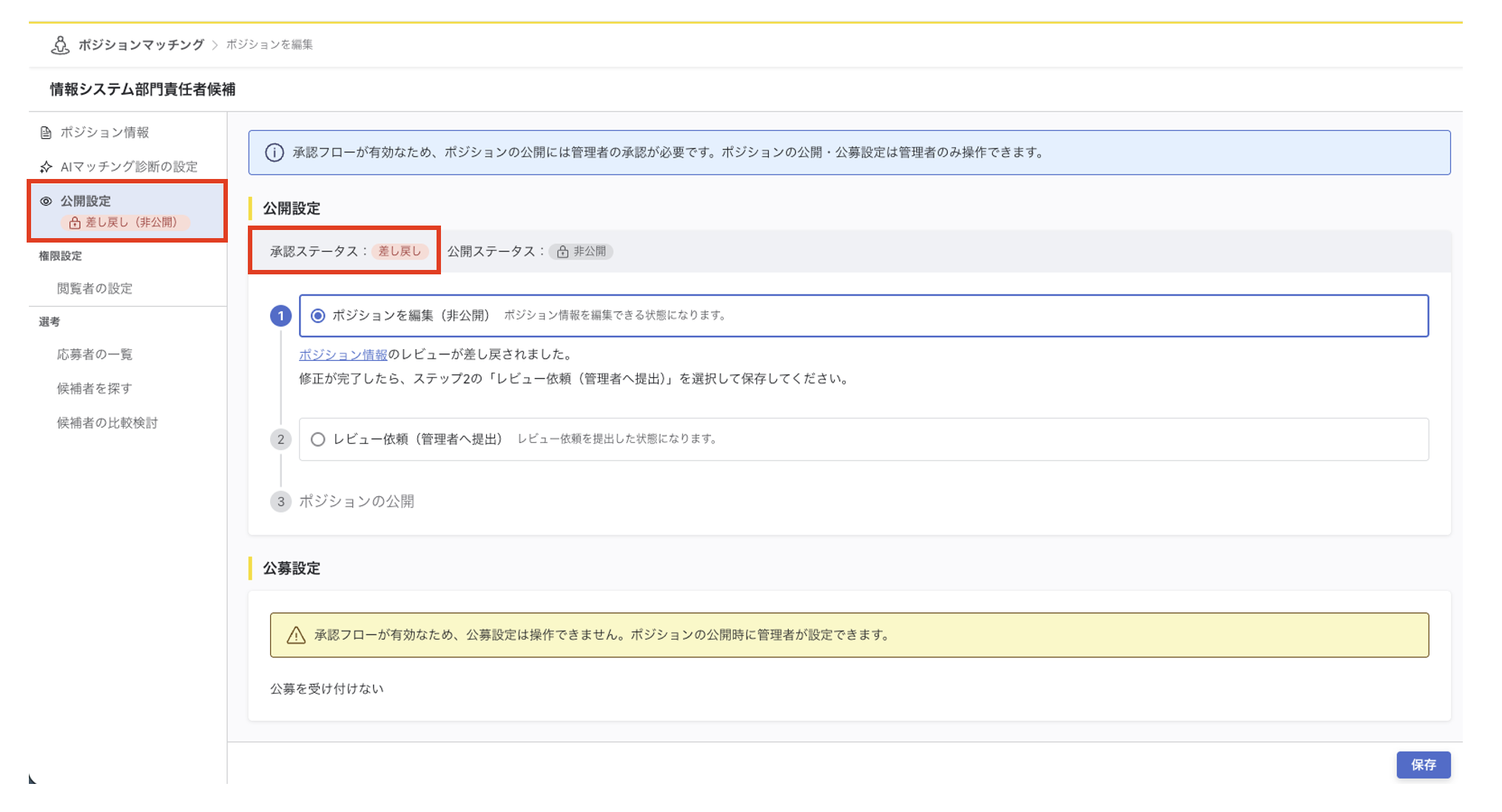Click lock icon in sidebar 差し戻し badge

74,223
